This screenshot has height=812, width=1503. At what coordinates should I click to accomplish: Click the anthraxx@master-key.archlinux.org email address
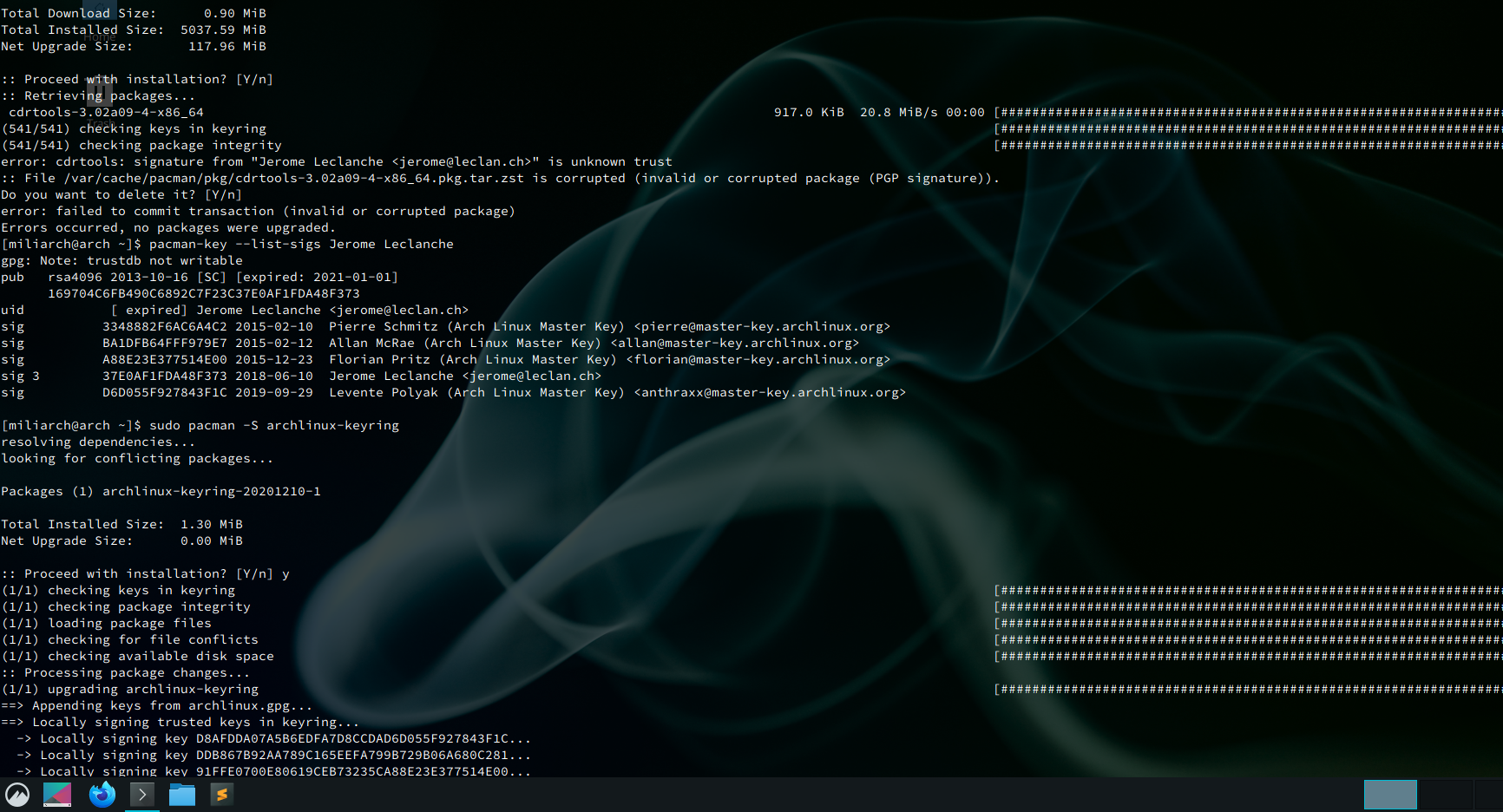pyautogui.click(x=770, y=392)
